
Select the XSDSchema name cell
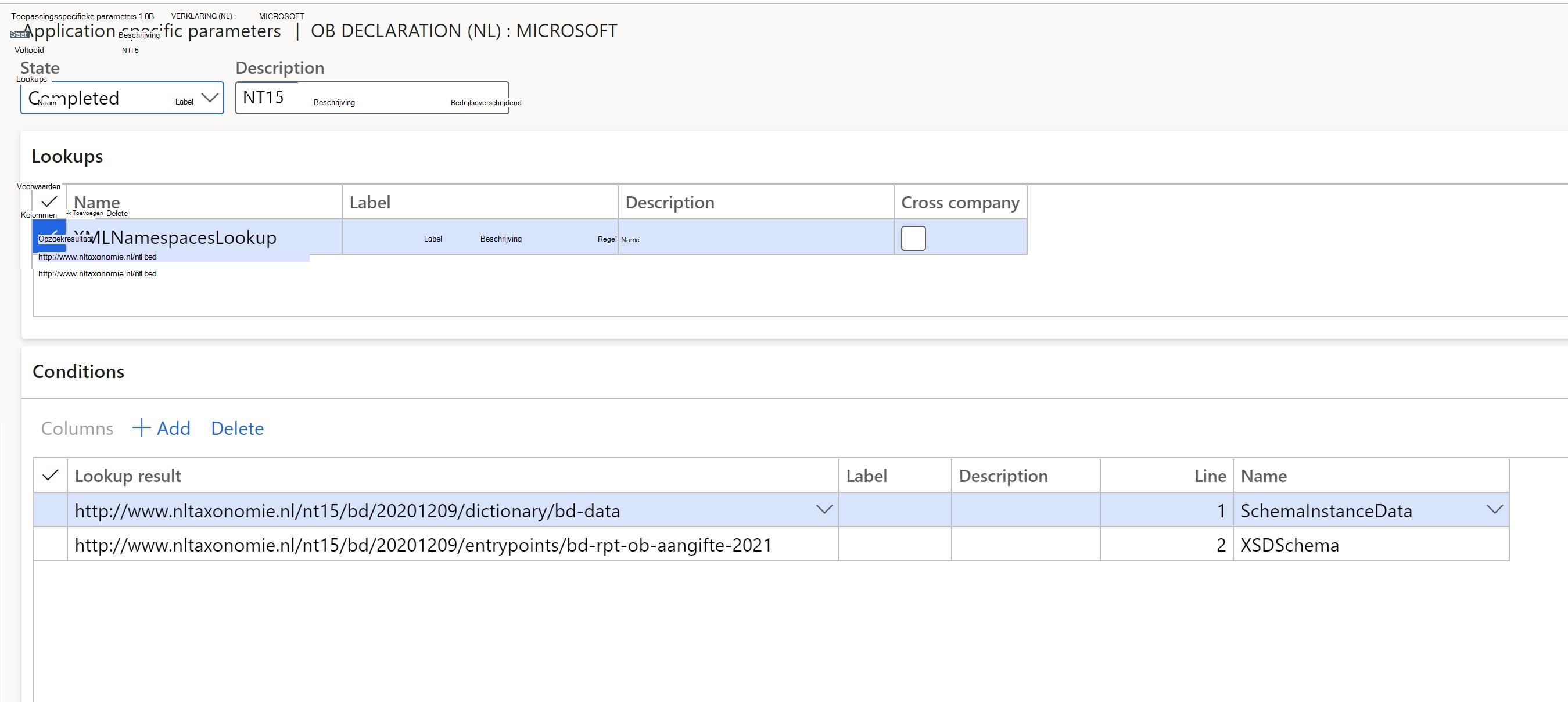[x=1371, y=545]
